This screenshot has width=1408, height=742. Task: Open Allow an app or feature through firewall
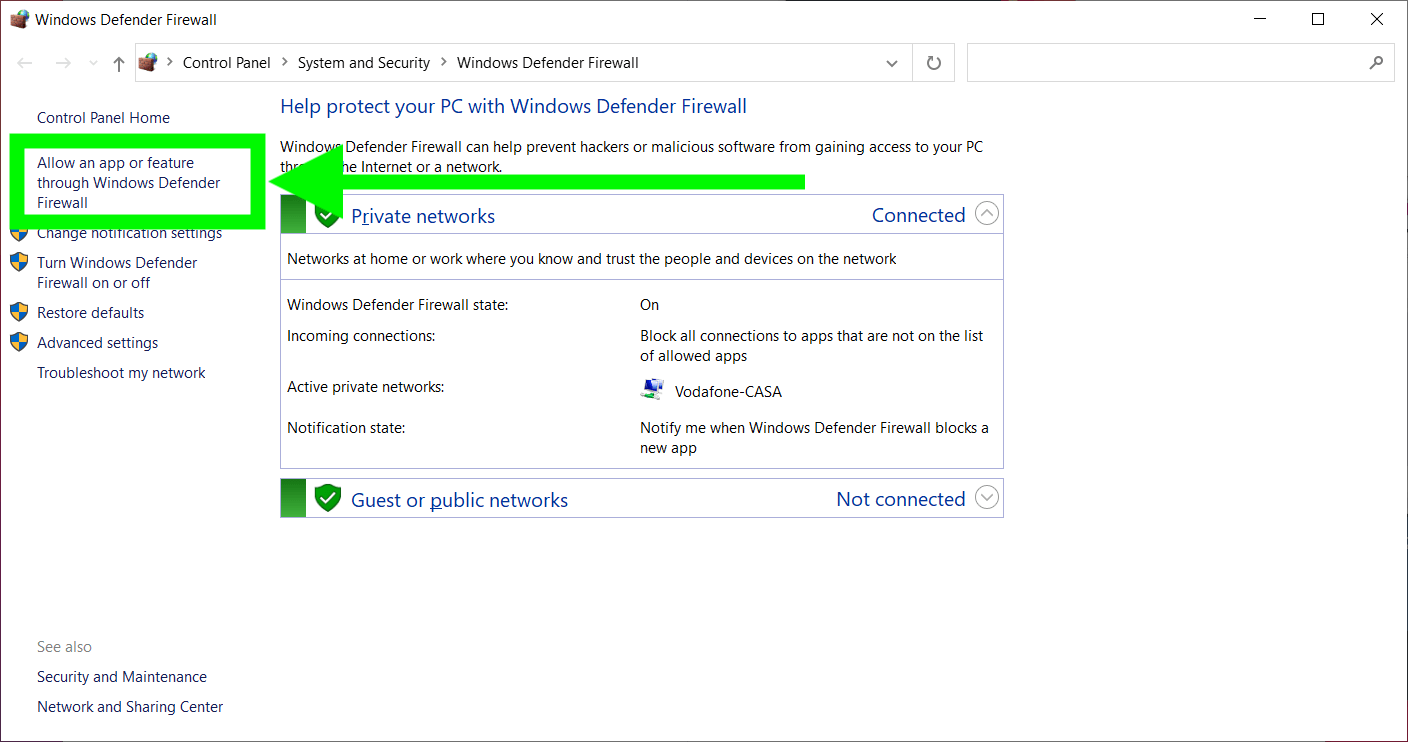point(129,182)
